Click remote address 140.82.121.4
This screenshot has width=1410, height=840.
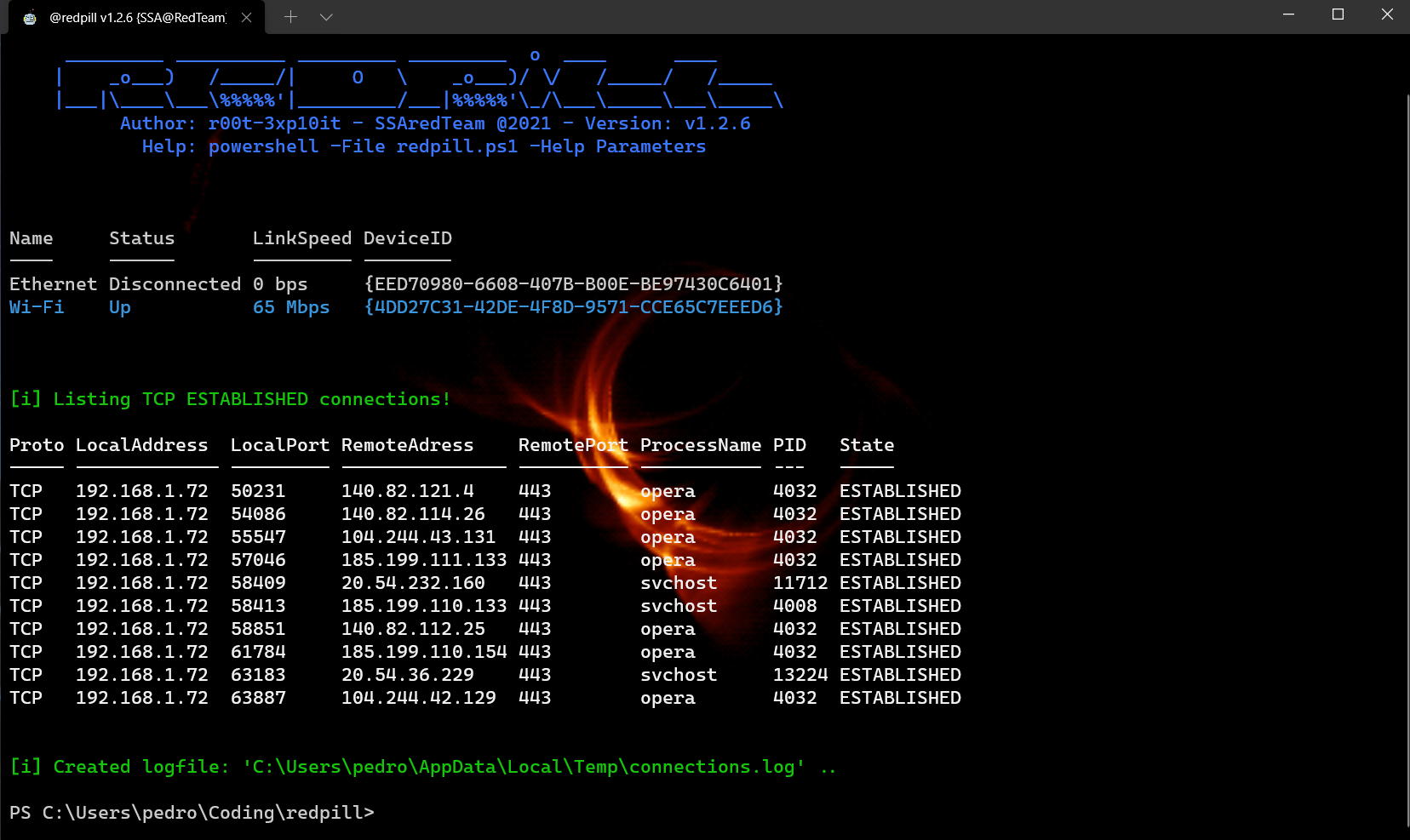point(407,491)
